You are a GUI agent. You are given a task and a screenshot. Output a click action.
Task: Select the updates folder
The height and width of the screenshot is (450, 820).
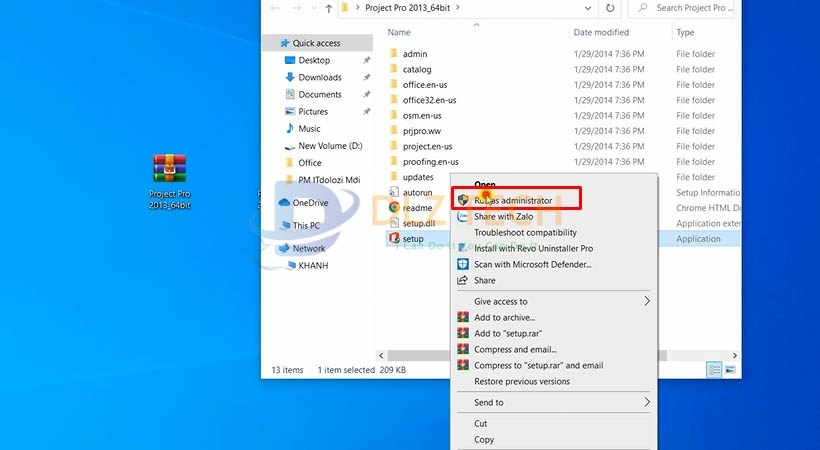point(418,177)
